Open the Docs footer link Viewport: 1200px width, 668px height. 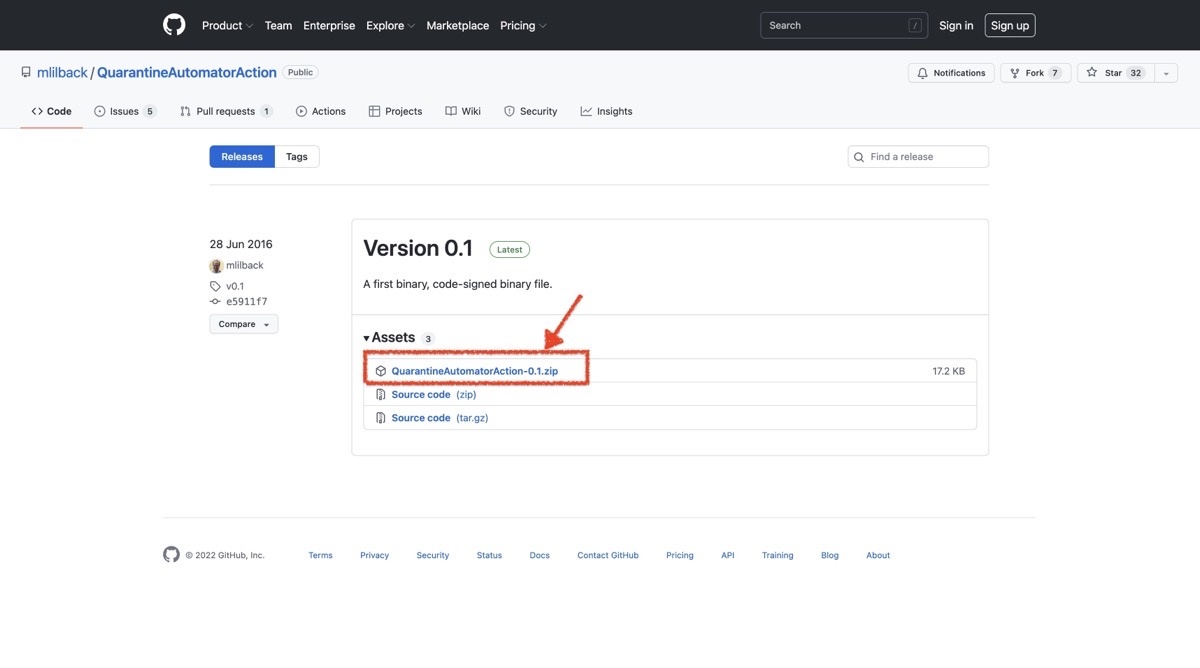[x=540, y=555]
